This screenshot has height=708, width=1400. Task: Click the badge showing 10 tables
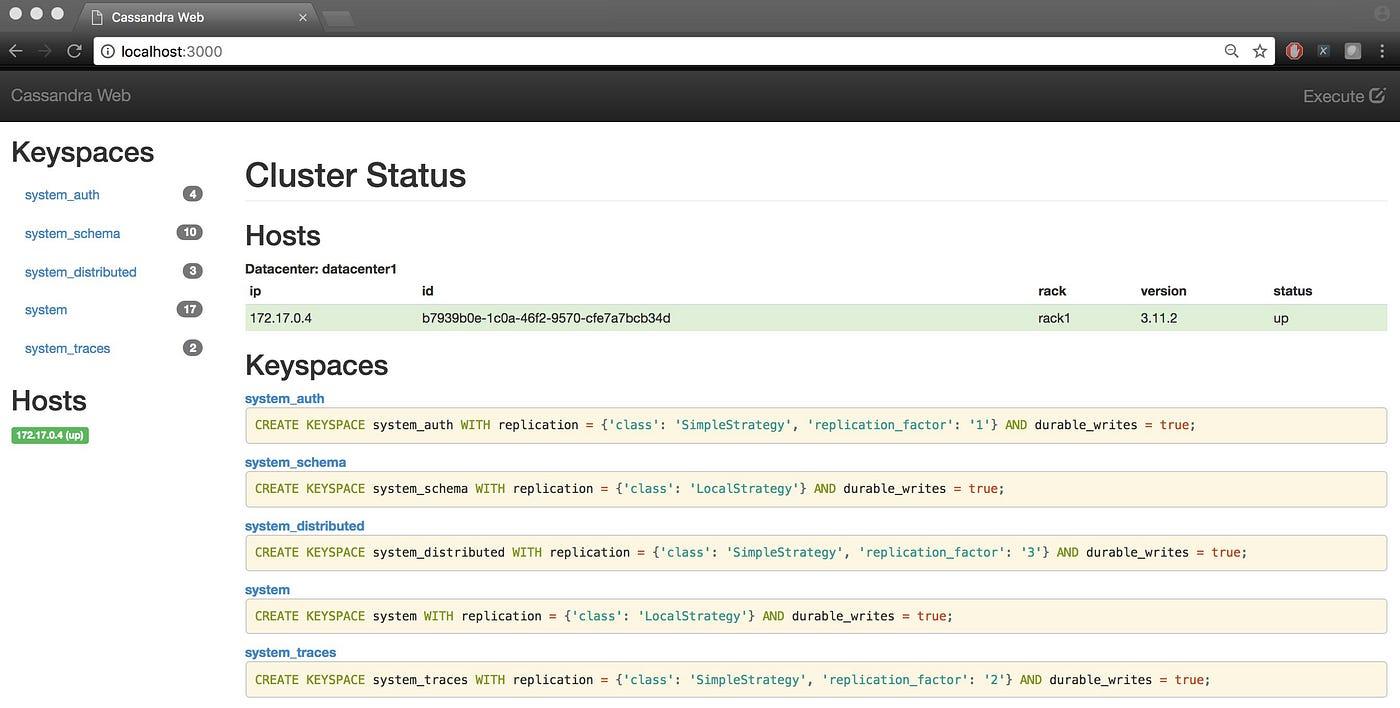[189, 232]
